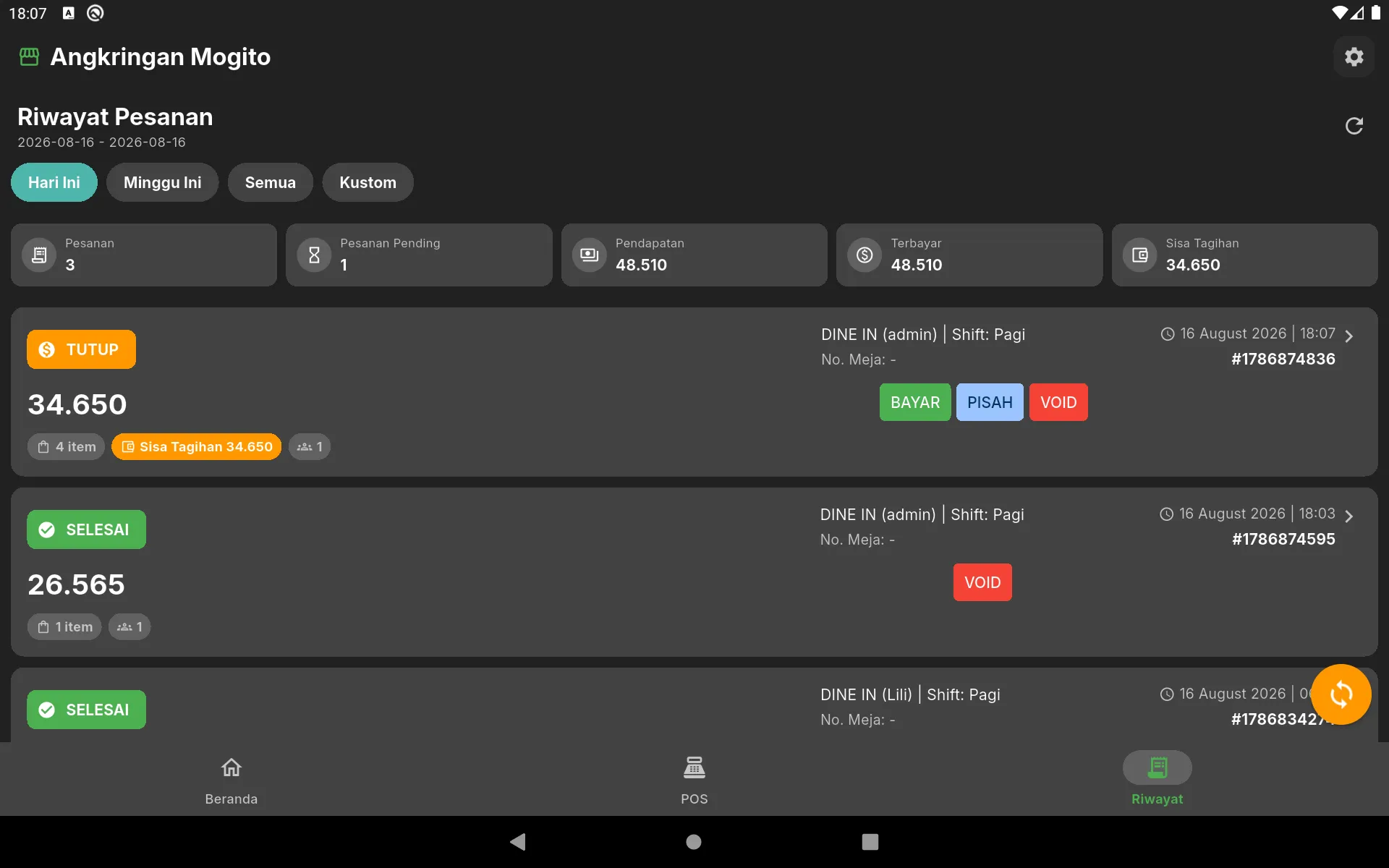Image resolution: width=1389 pixels, height=868 pixels.
Task: Go to the Beranda tab
Action: point(231,780)
